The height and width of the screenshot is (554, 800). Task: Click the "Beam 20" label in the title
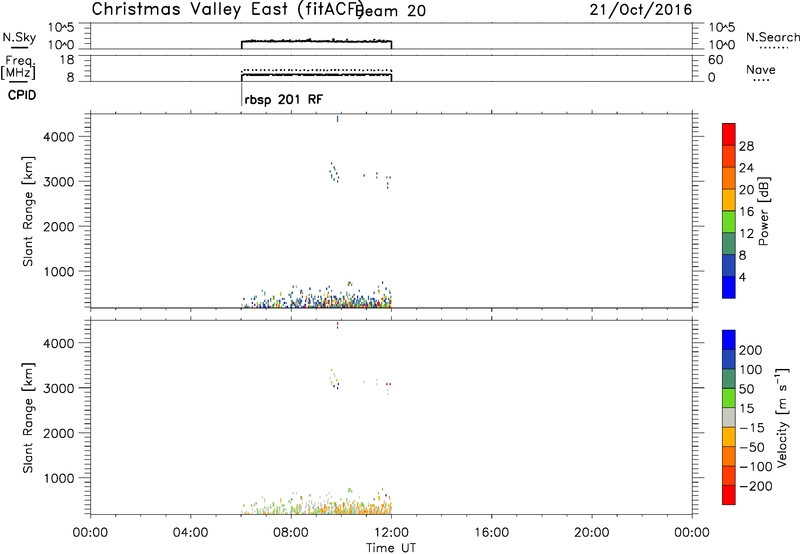[x=391, y=11]
